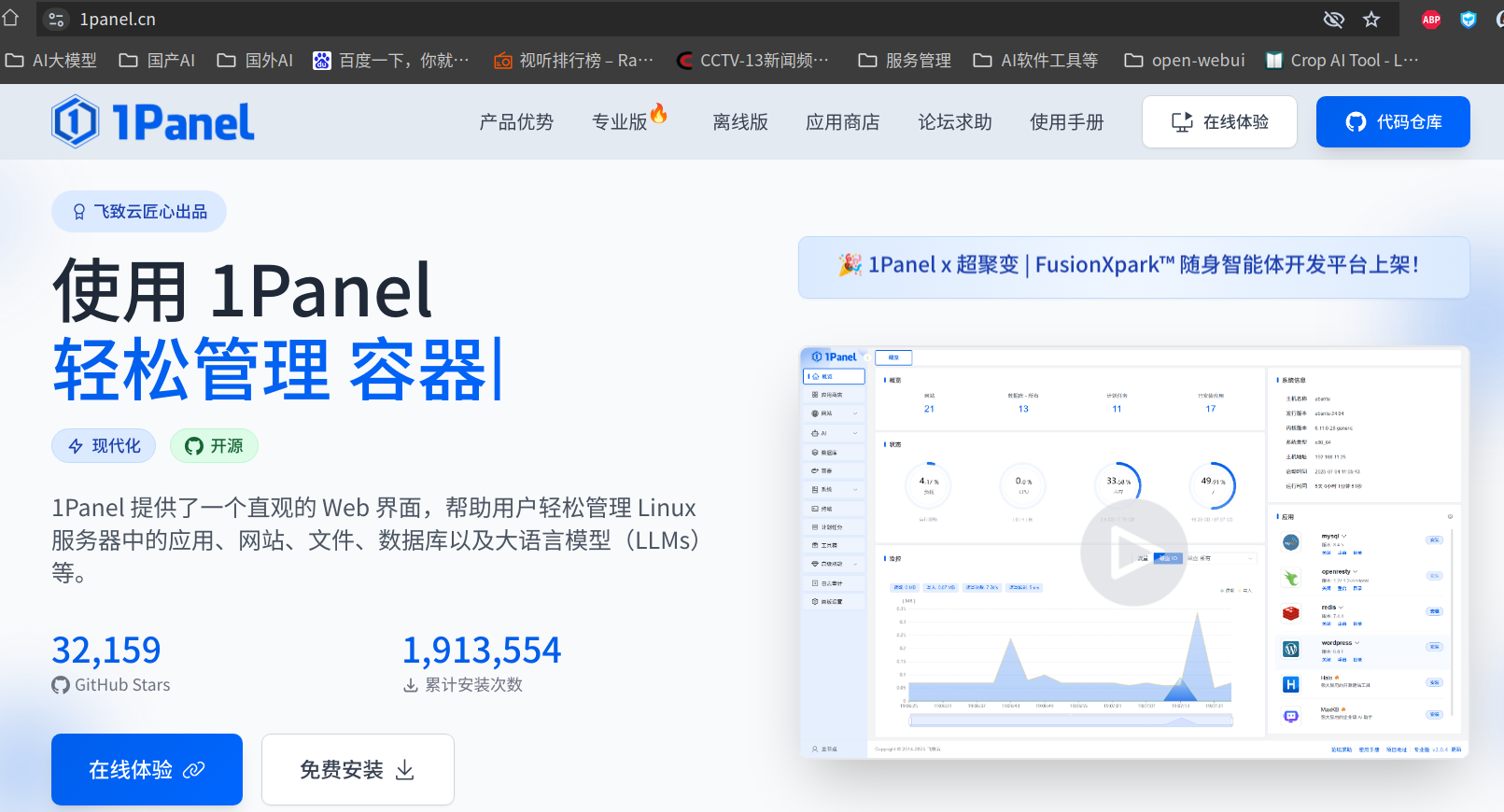Click the 1Panel logo in the header
Screen dimensions: 1504x812
coord(153,121)
